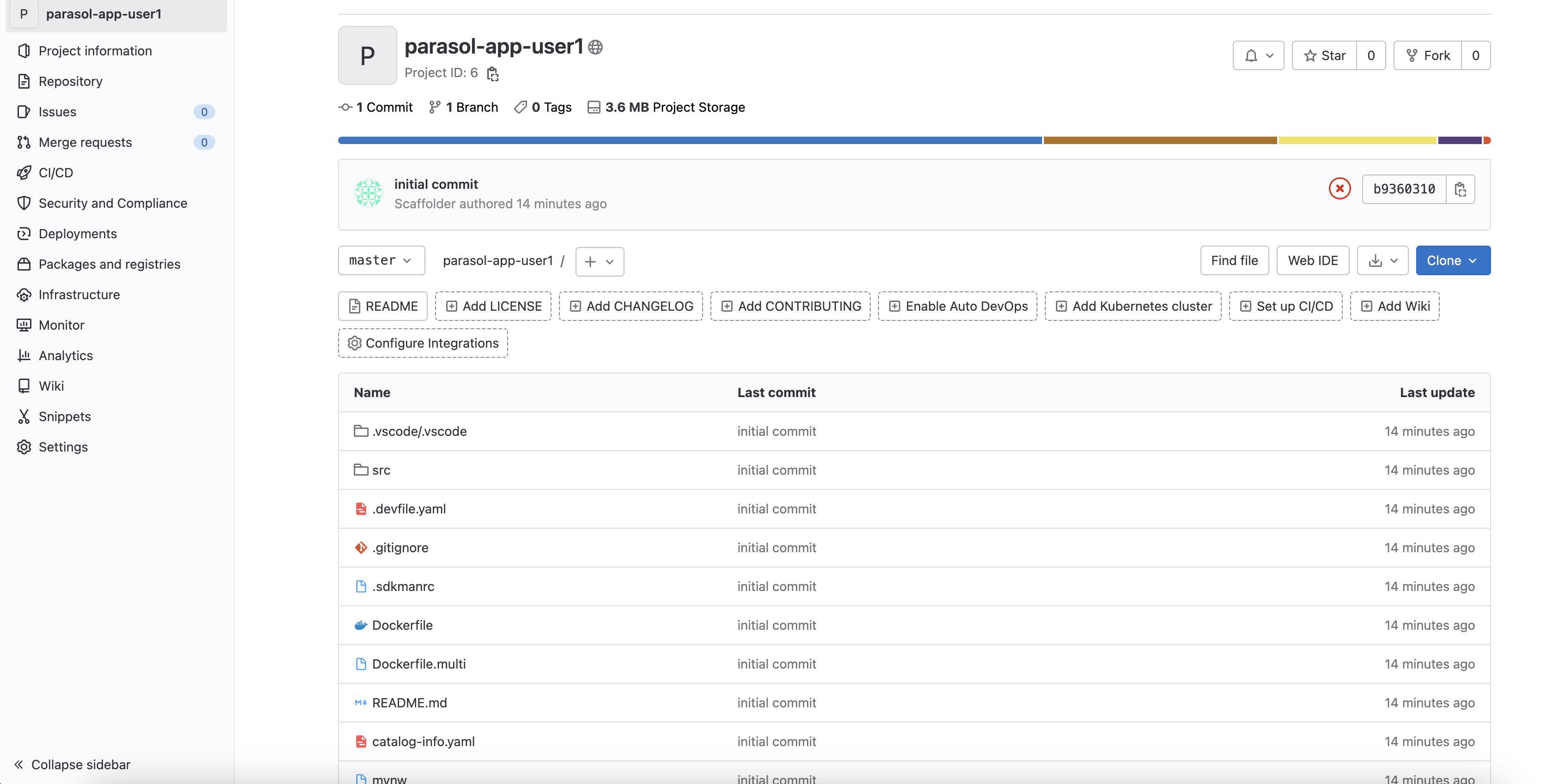Viewport: 1564px width, 784px height.
Task: Click the failed pipeline status icon
Action: (1340, 189)
